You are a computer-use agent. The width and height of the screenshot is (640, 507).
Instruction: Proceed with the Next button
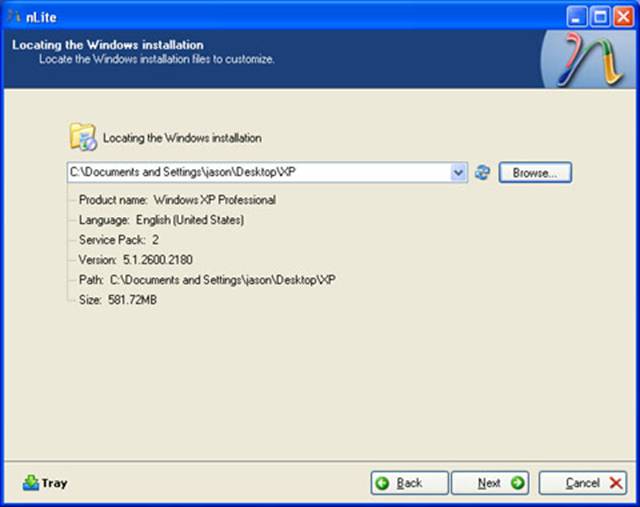[489, 483]
